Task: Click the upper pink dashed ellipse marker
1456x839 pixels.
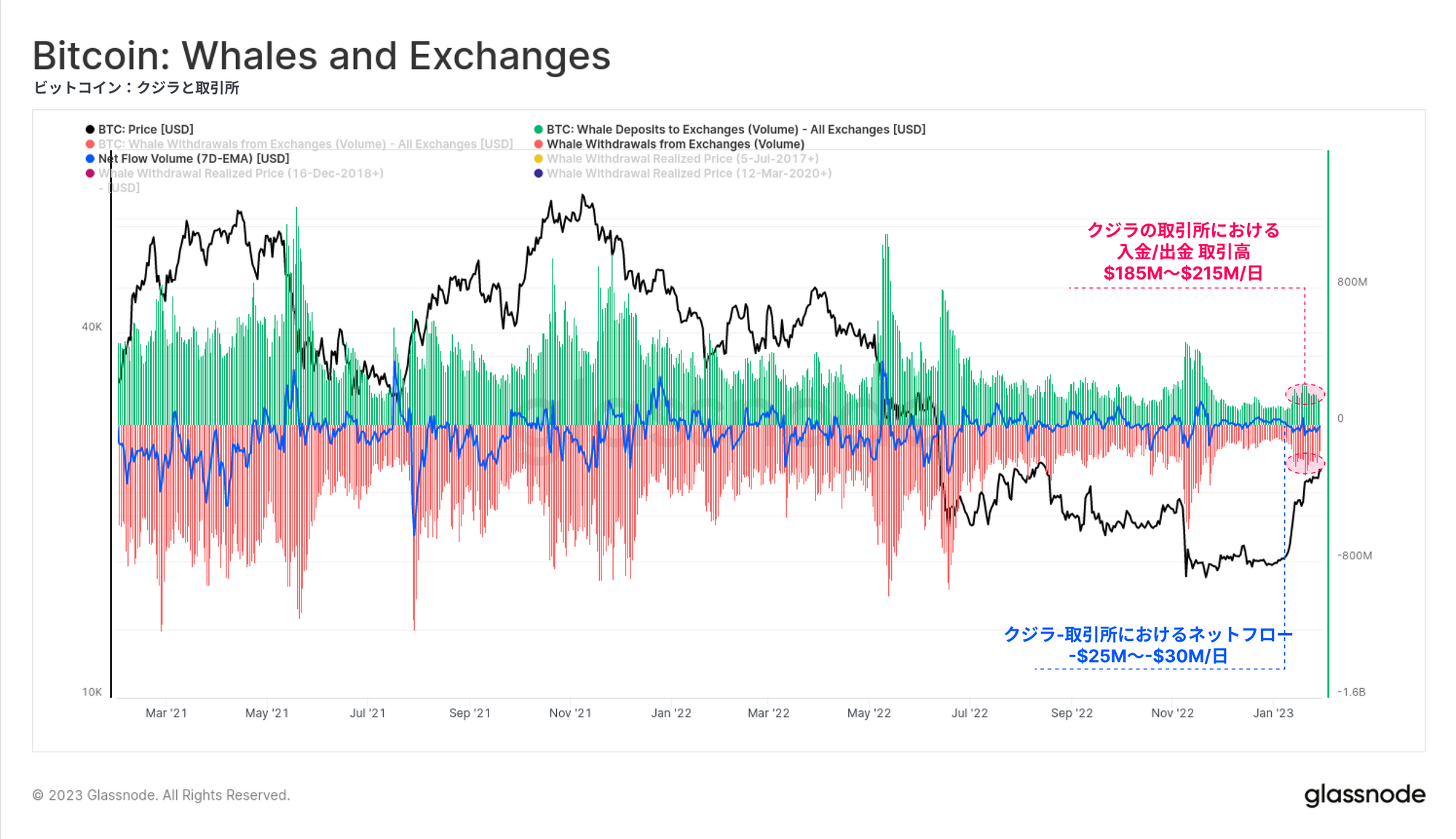Action: 1305,395
